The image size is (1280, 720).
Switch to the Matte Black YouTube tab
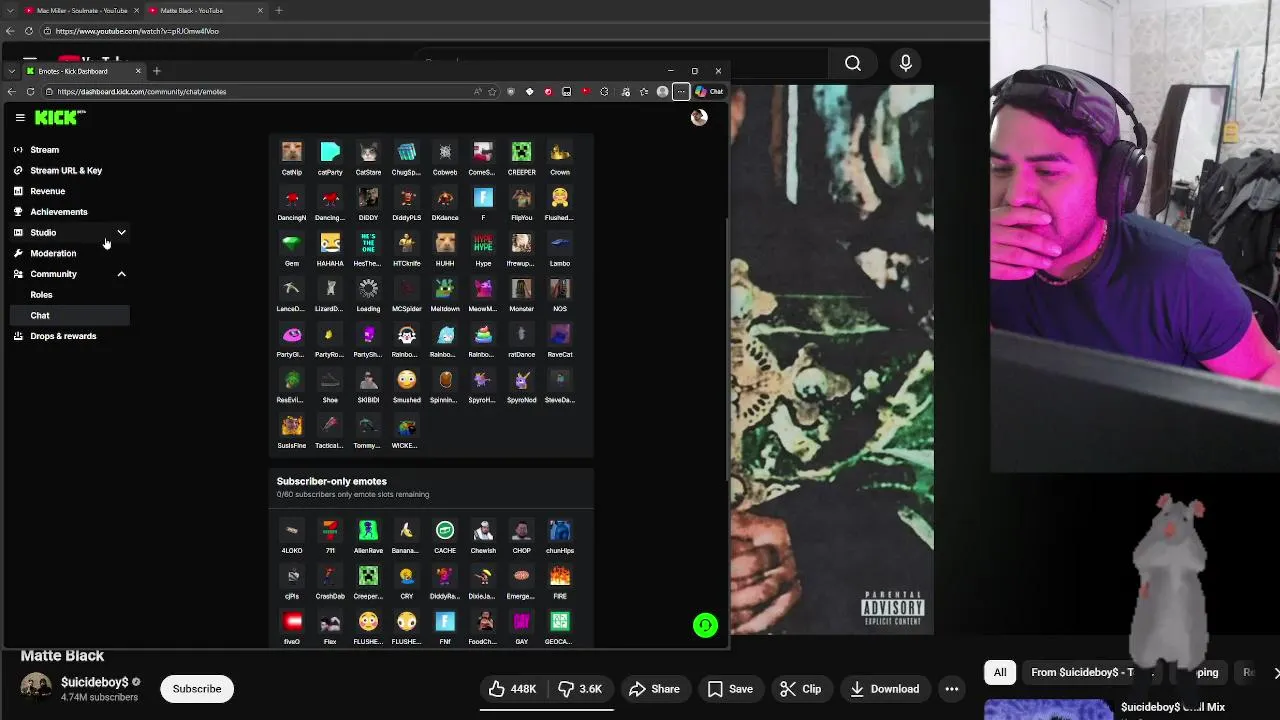pyautogui.click(x=205, y=10)
